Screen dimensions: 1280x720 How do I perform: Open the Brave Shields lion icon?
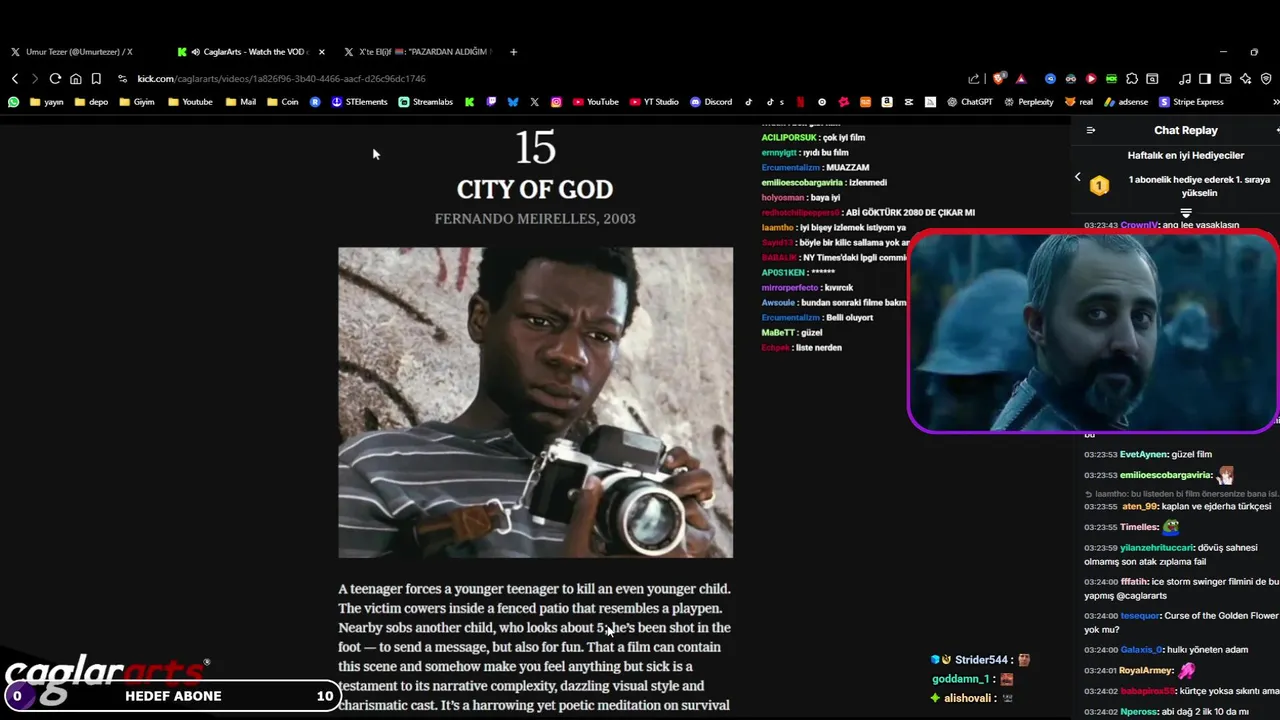pyautogui.click(x=999, y=78)
